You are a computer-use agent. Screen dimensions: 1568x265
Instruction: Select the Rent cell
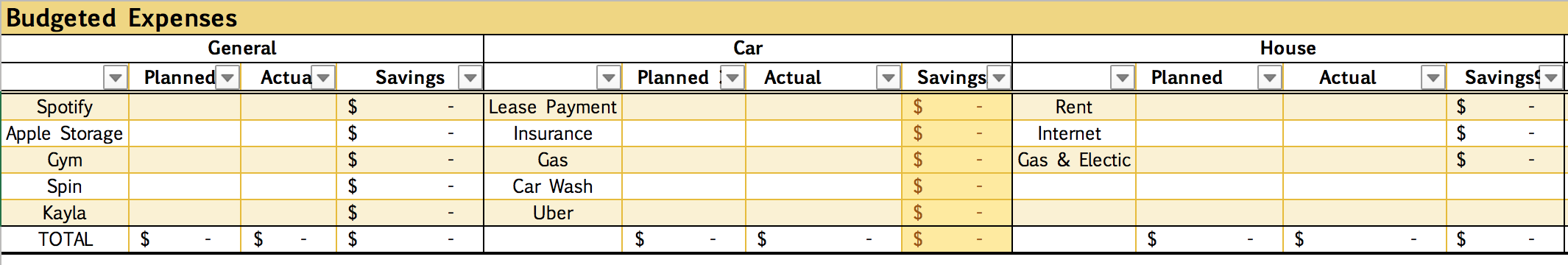(1074, 107)
